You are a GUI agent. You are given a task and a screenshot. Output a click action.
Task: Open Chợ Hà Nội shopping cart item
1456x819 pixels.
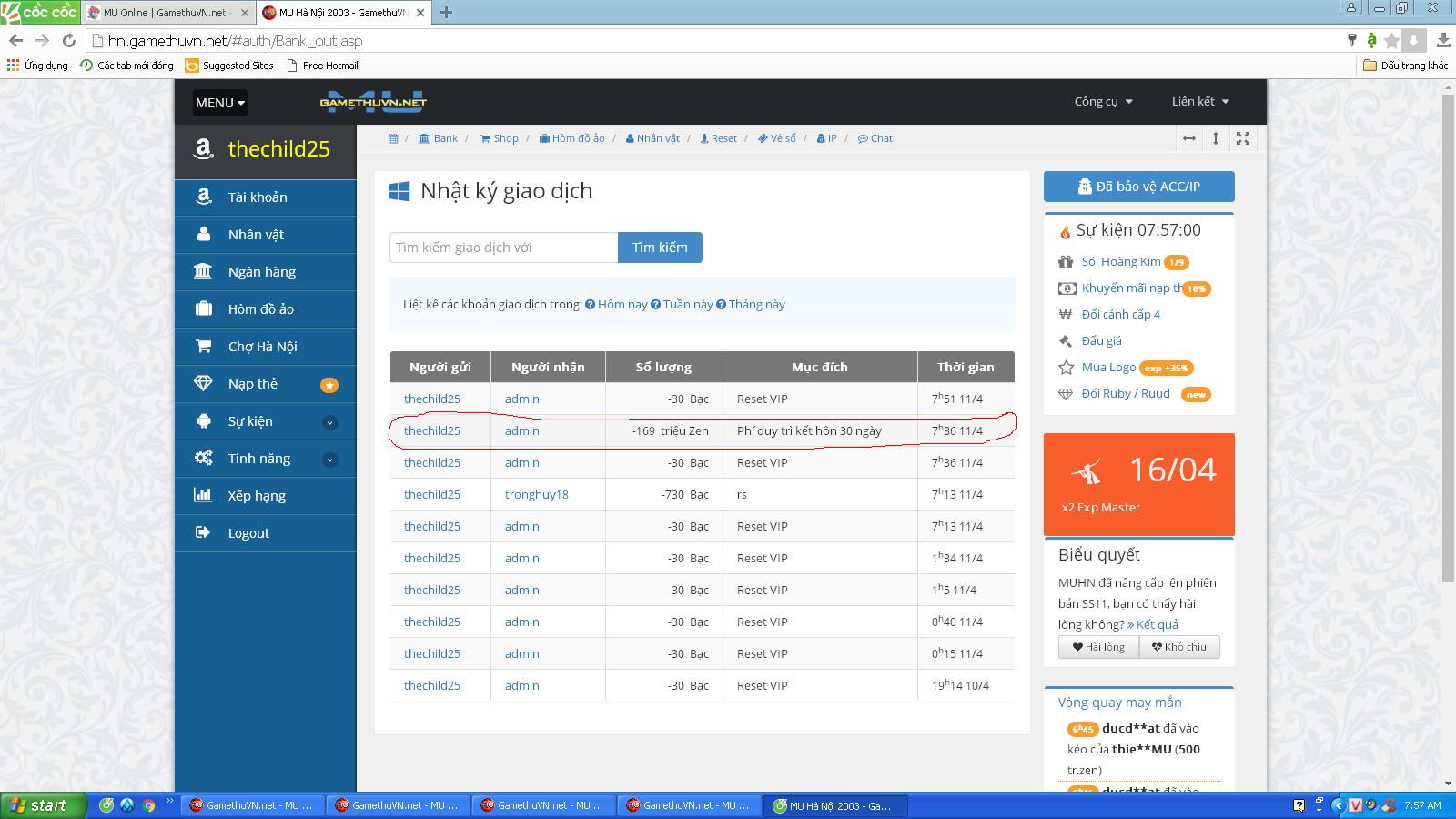pyautogui.click(x=262, y=347)
